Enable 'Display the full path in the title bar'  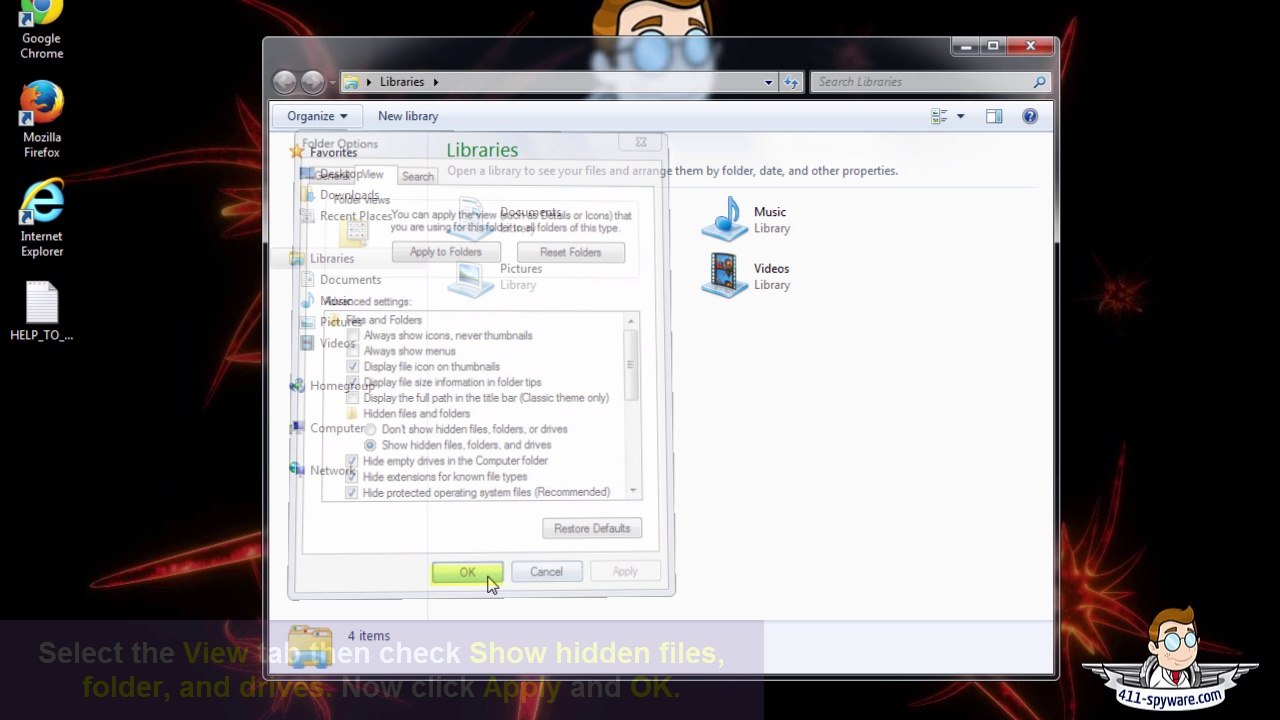352,398
